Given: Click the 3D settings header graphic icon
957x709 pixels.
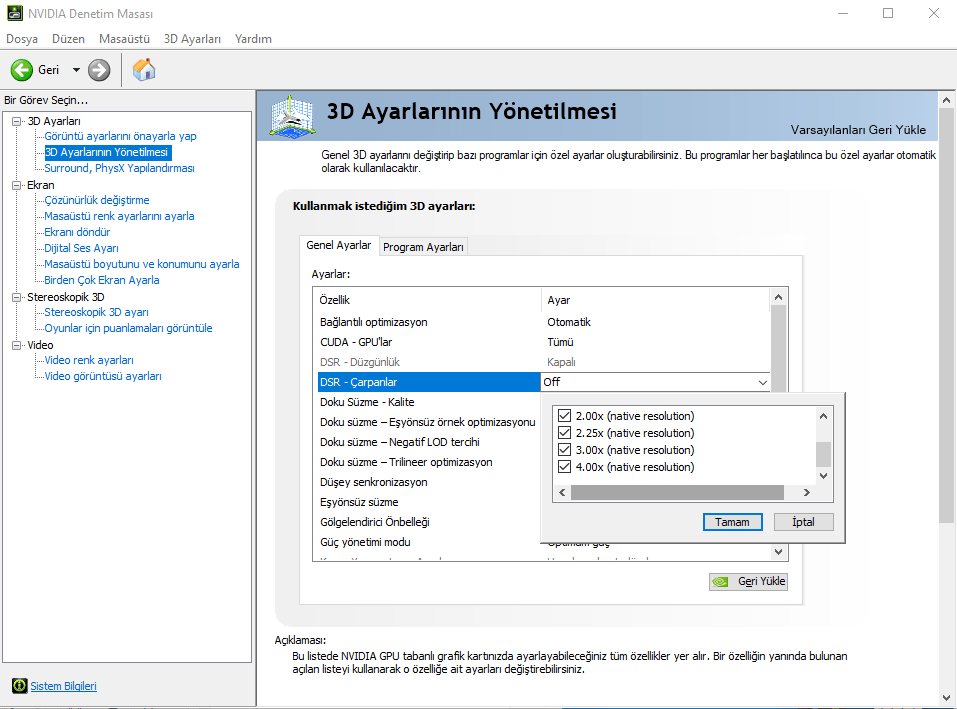Looking at the screenshot, I should (292, 116).
